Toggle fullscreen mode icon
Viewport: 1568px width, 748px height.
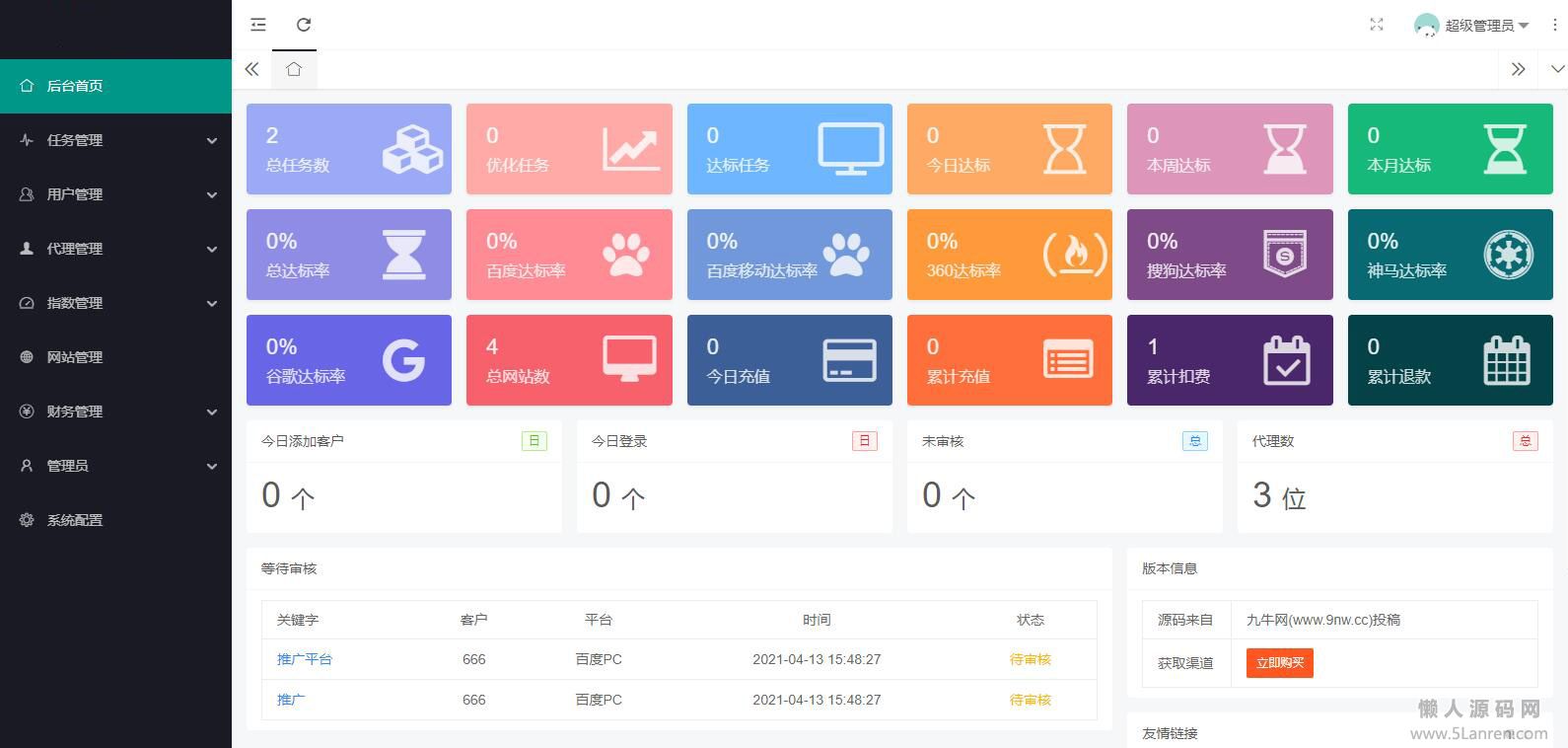[1377, 25]
